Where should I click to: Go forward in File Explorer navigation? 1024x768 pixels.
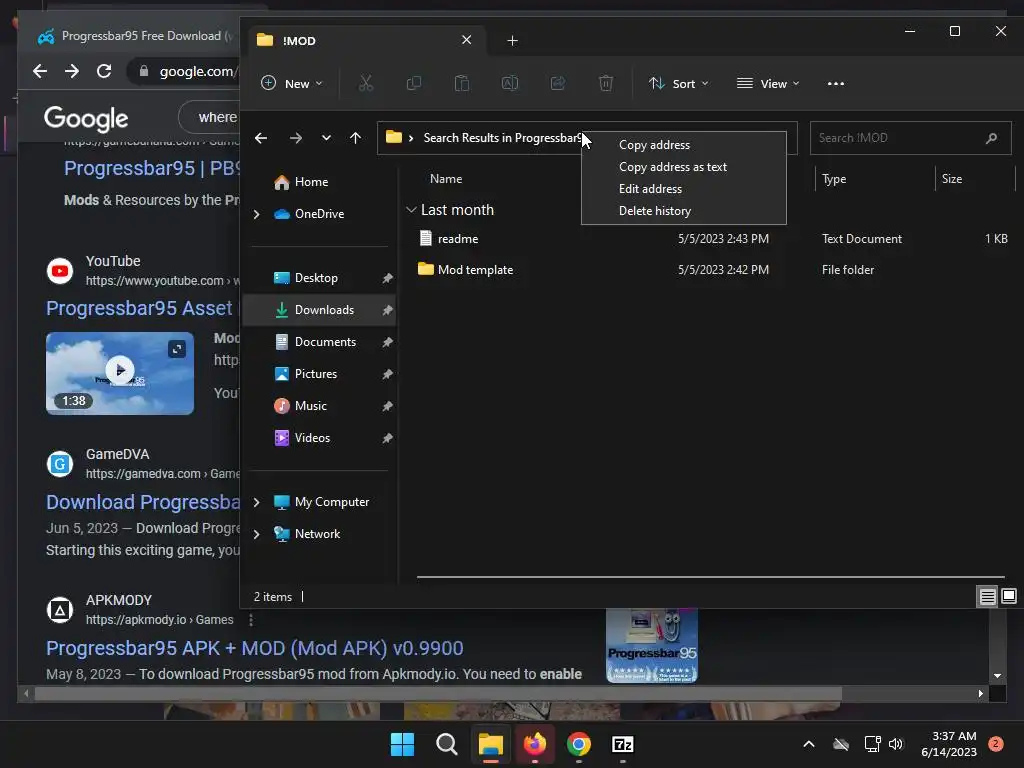(296, 138)
